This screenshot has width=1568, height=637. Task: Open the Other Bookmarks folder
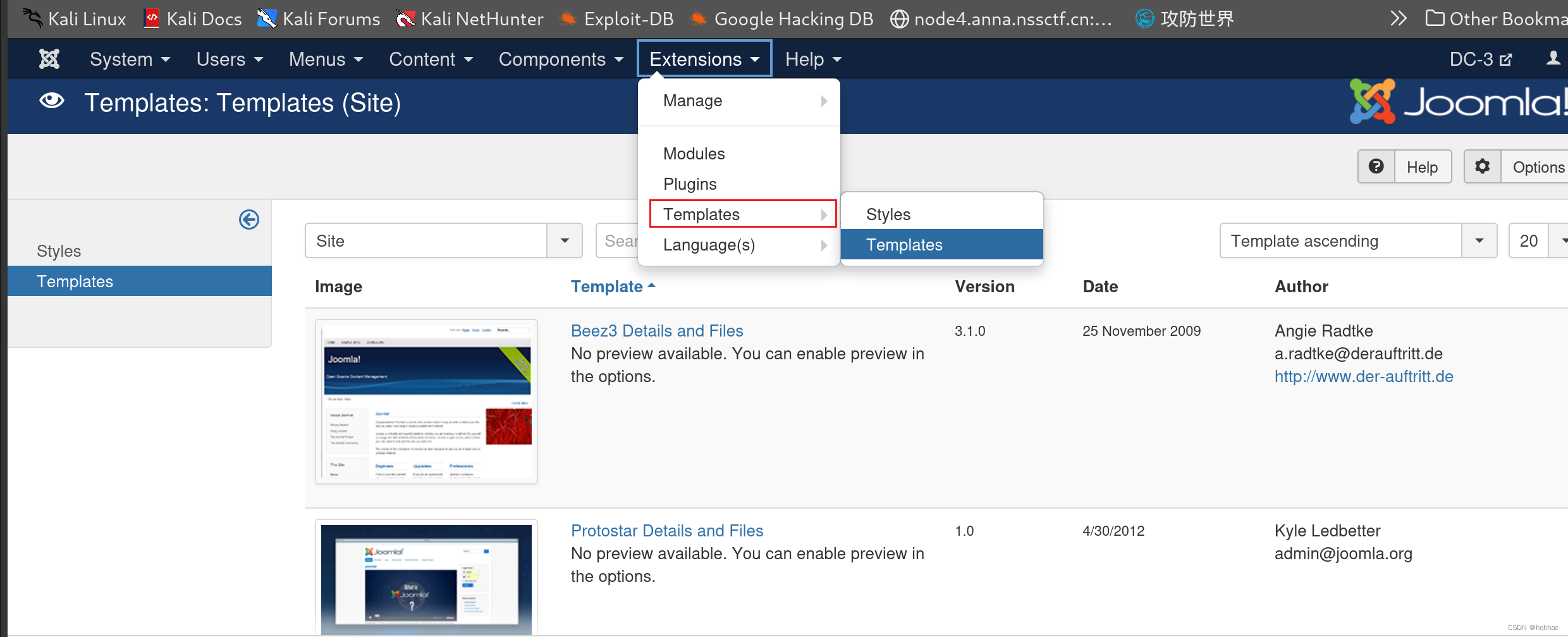(1496, 19)
